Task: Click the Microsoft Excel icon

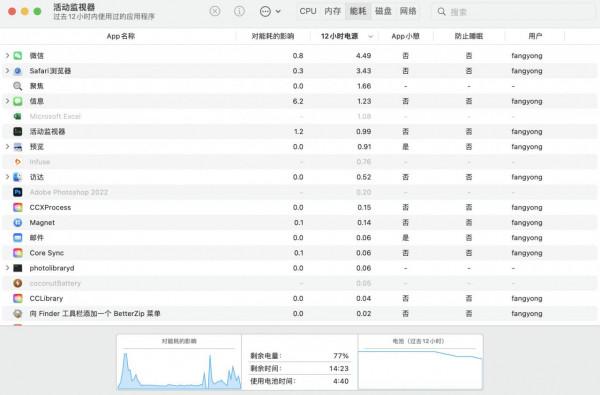Action: click(18, 116)
